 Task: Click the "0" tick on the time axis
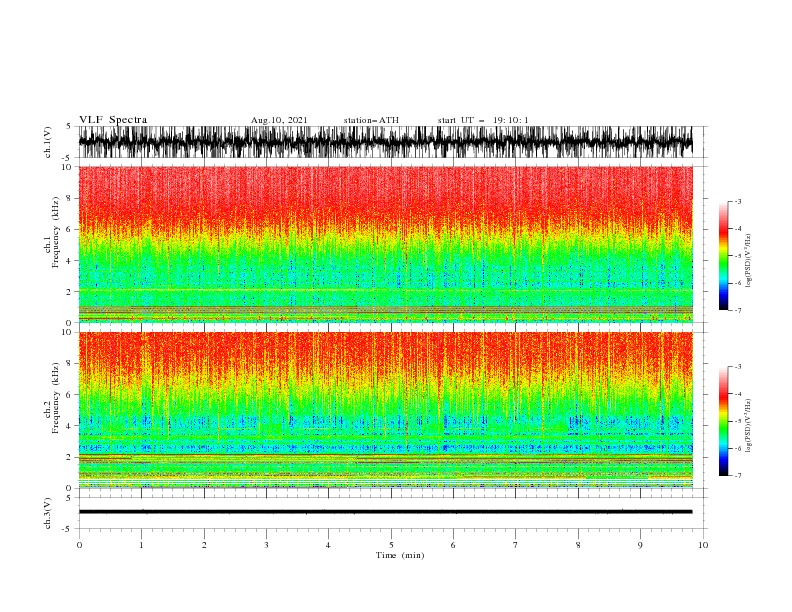click(79, 545)
